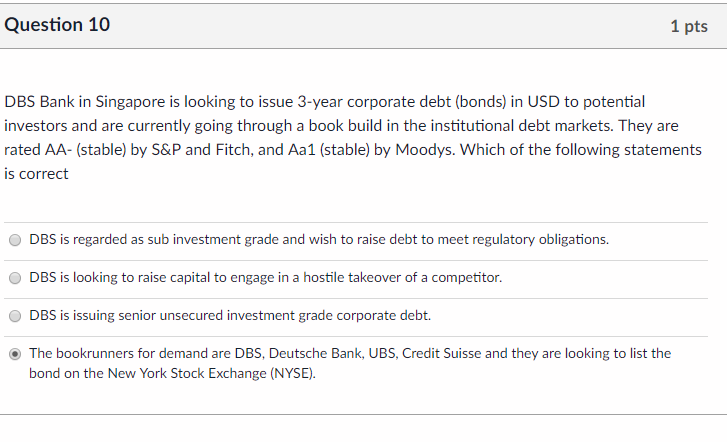Viewport: 727px width, 442px height.
Task: Click the line 'bond on the New York Stock Exchange (NYSE)'
Action: [172, 373]
